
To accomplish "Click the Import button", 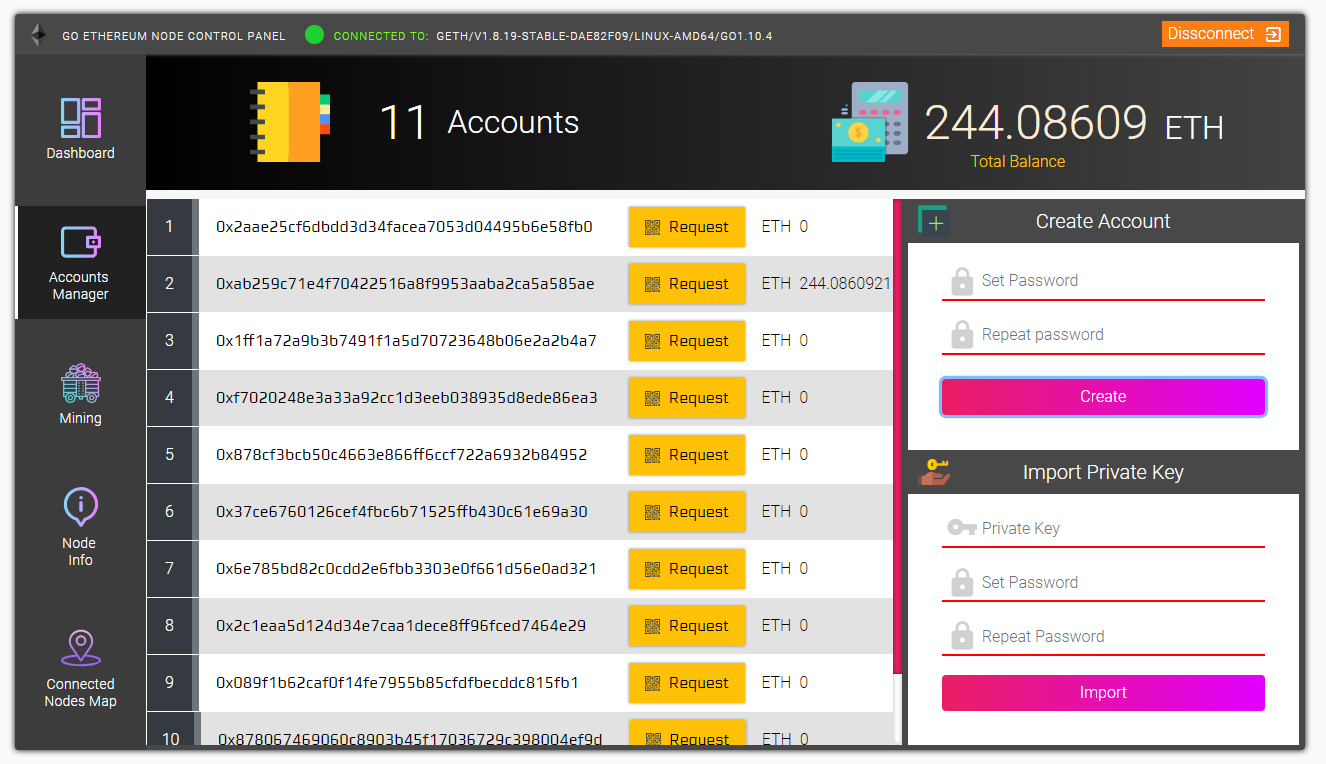I will click(1103, 693).
